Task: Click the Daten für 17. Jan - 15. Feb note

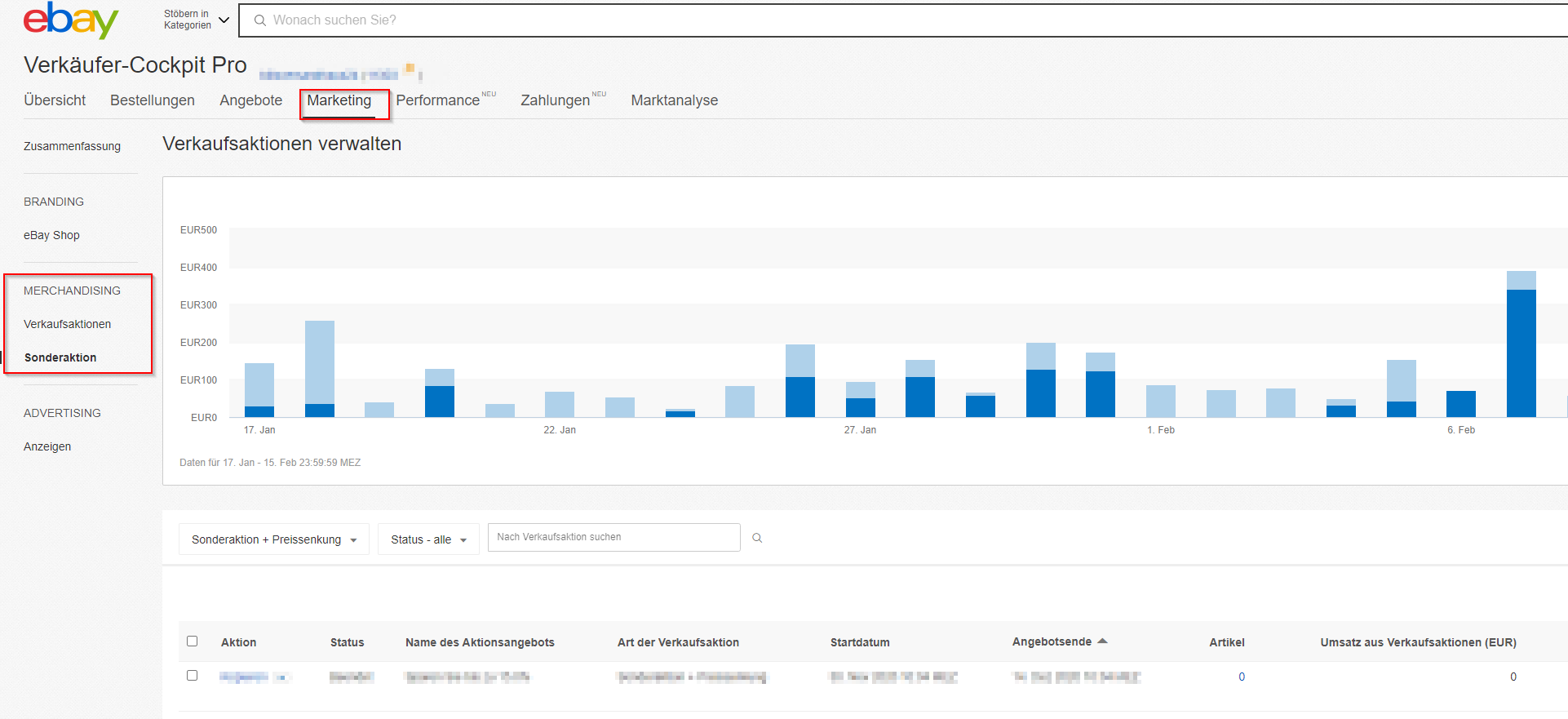Action: pyautogui.click(x=270, y=463)
